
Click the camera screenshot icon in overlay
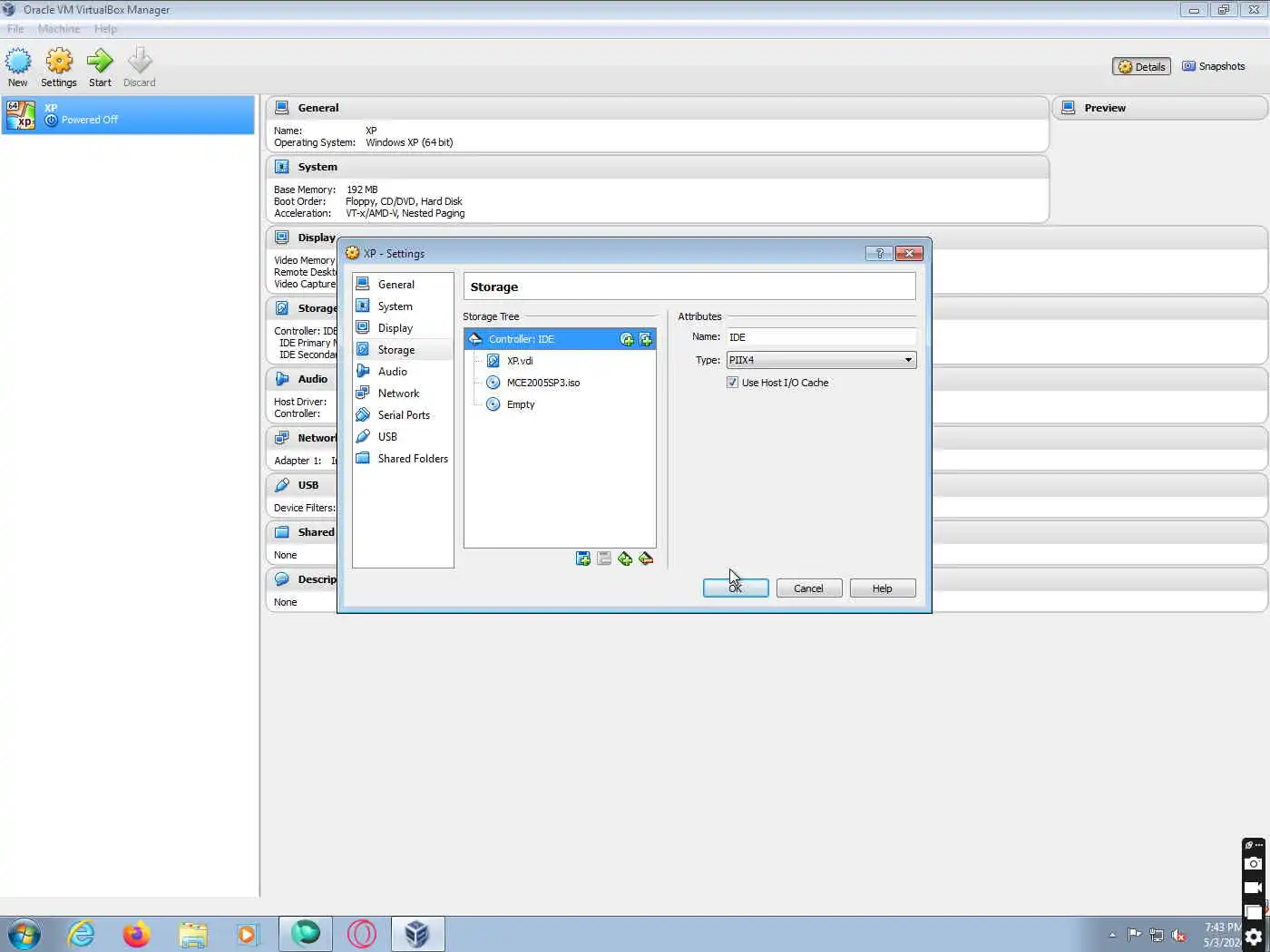1253,864
